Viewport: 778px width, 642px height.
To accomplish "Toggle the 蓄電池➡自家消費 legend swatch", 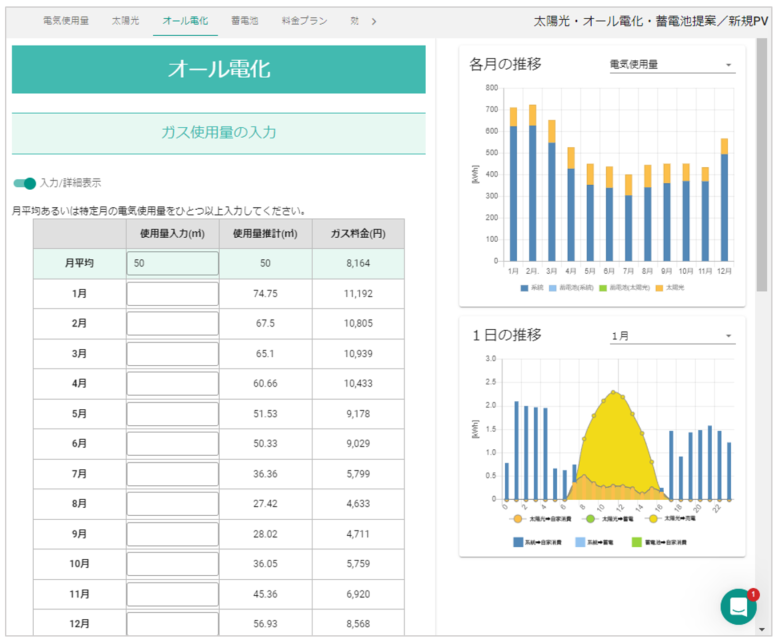I will click(x=637, y=542).
